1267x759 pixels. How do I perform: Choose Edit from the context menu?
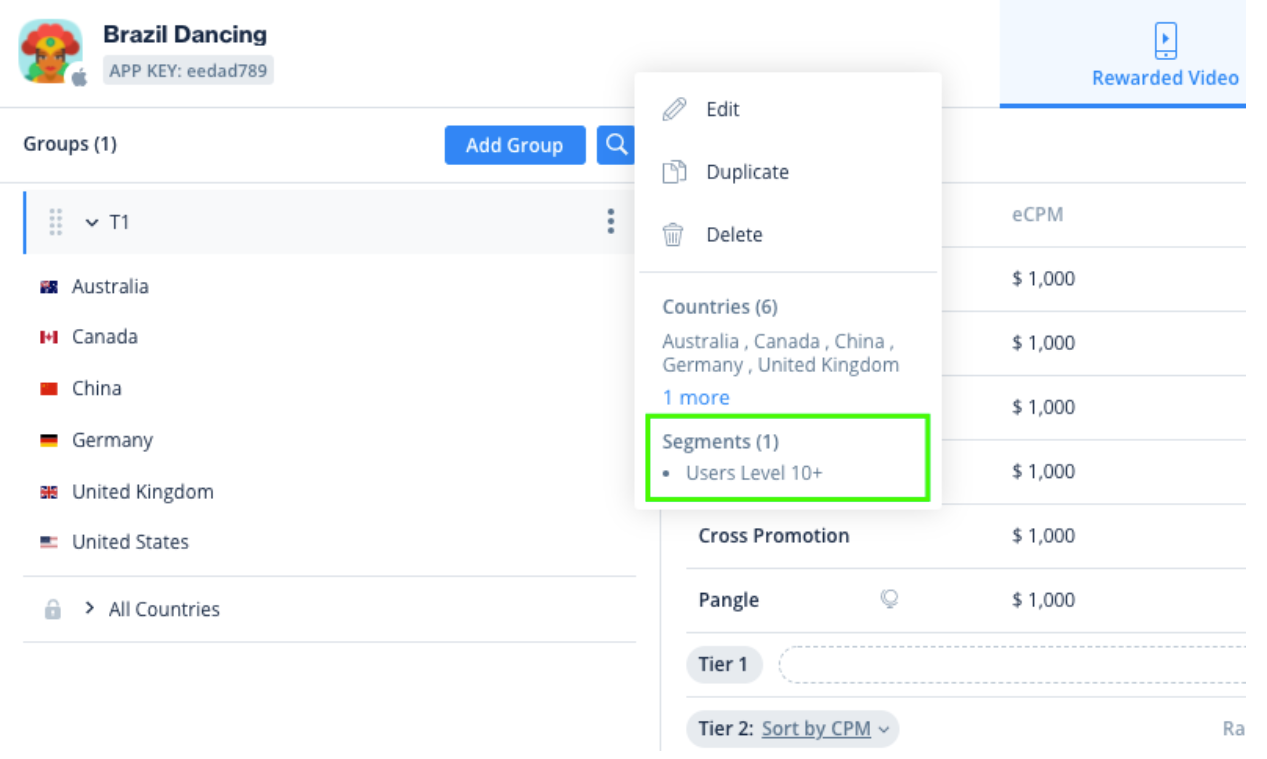point(722,110)
